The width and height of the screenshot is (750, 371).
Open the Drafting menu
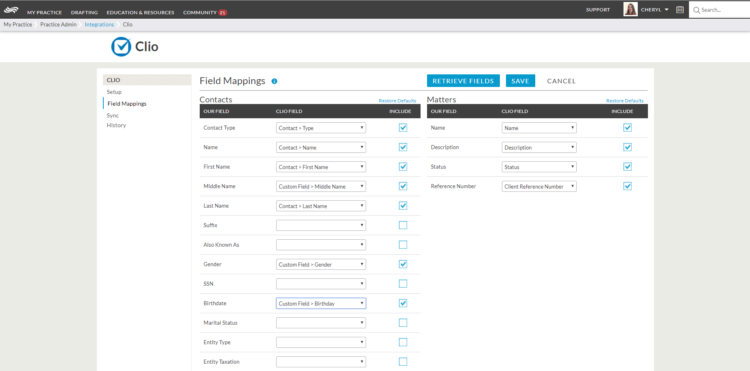point(84,12)
